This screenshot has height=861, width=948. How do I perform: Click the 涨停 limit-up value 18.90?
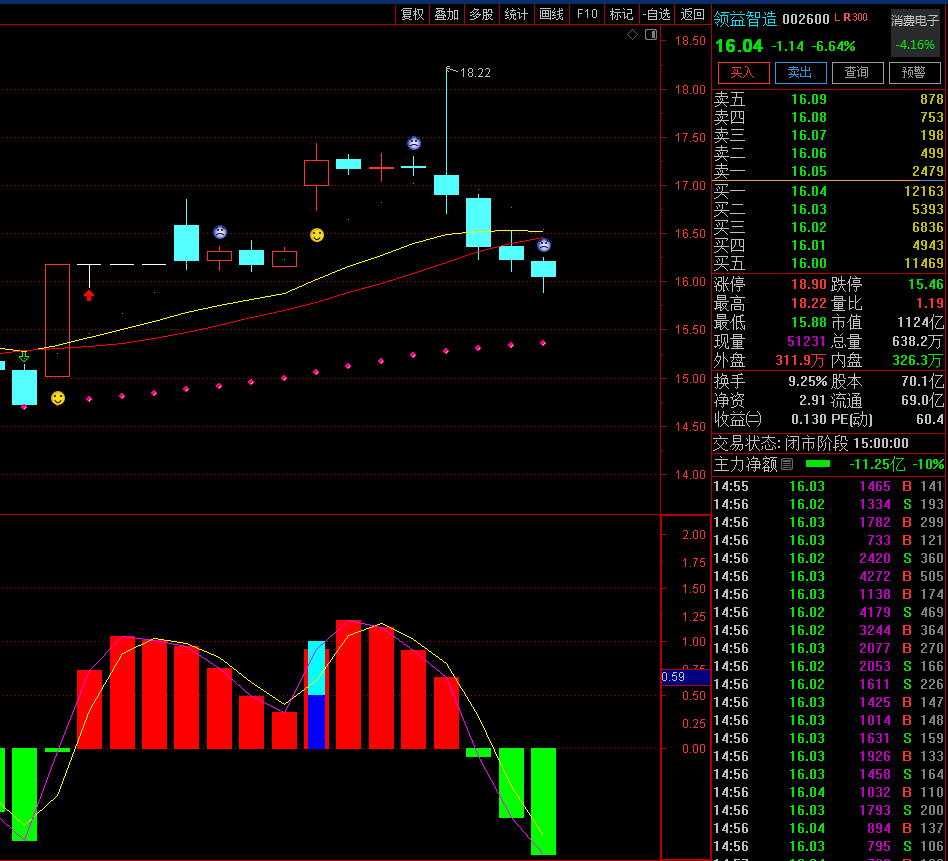pos(809,284)
